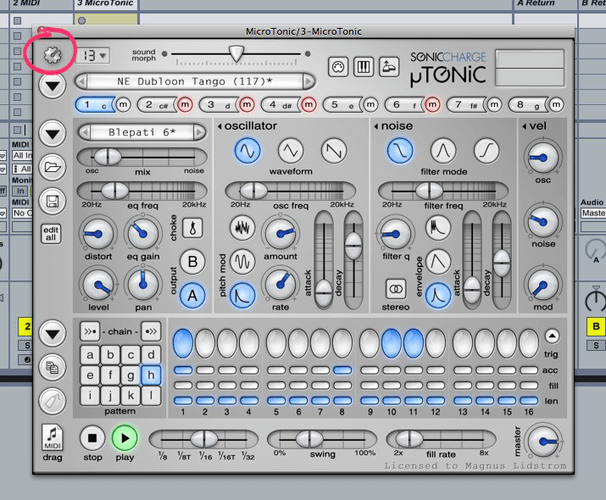Screen dimensions: 606x500
Task: Select sine pitch modulation mode
Action: 242,262
